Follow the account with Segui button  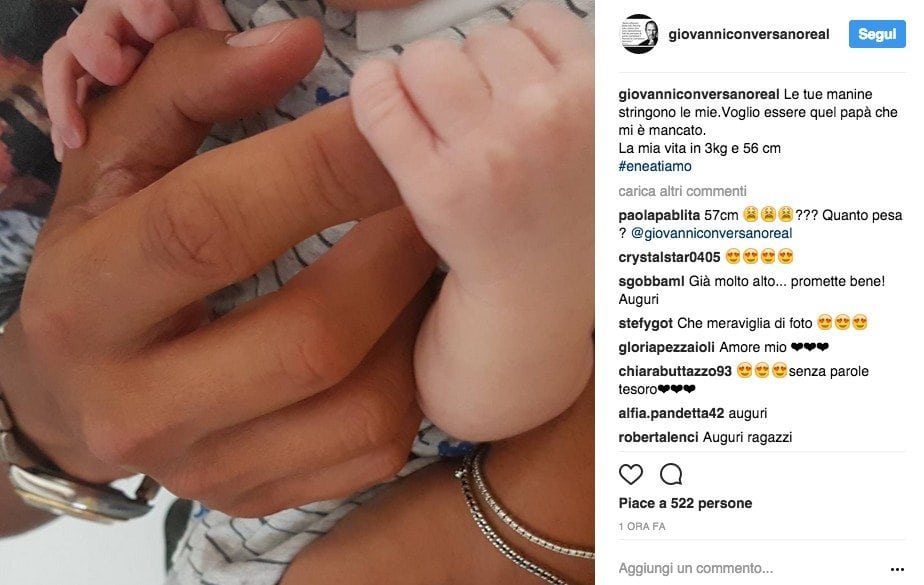(877, 34)
